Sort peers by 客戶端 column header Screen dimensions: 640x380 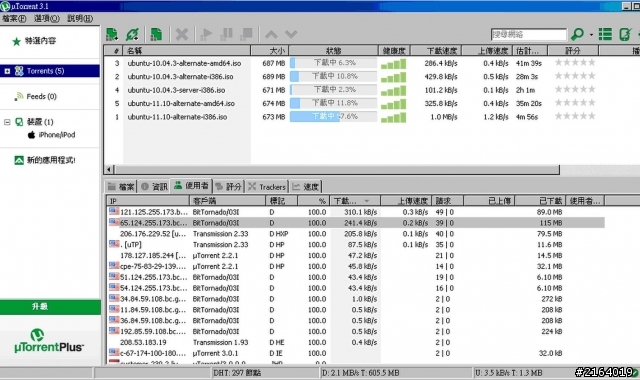[x=227, y=201]
